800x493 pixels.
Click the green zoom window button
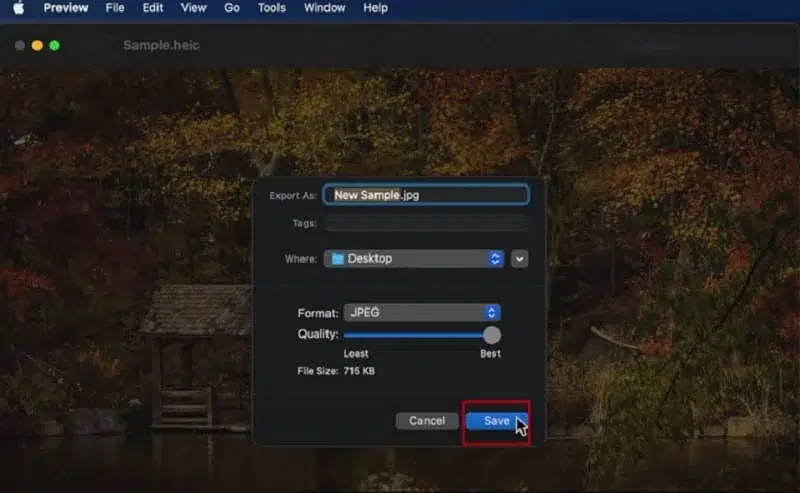point(55,45)
